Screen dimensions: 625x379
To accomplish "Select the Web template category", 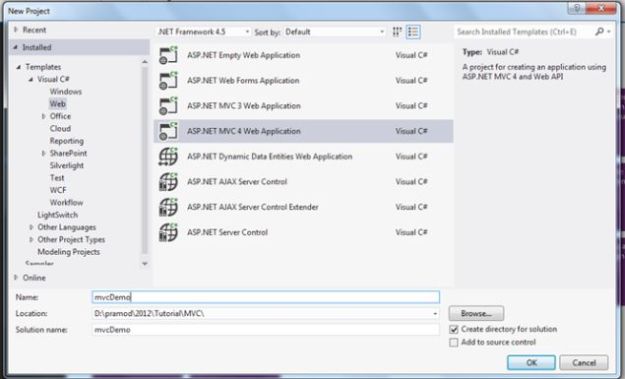I will (x=57, y=104).
